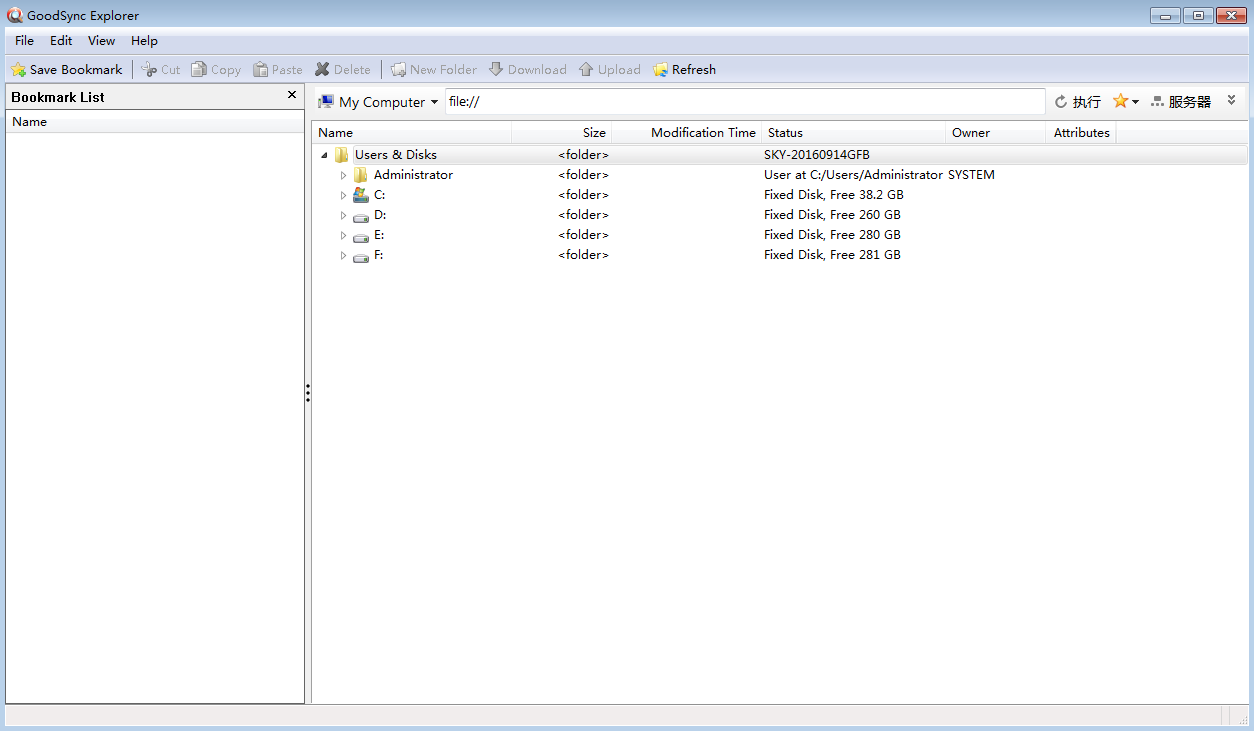1254x731 pixels.
Task: Click the Cut scissors icon
Action: 149,70
